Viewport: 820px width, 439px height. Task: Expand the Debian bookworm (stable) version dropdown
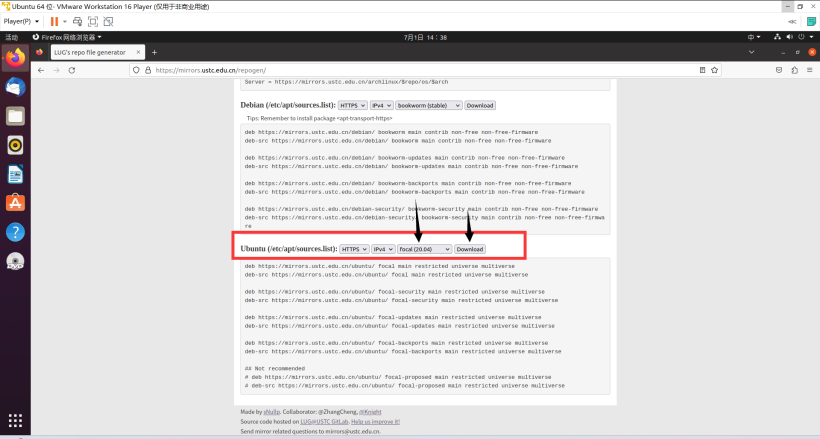click(428, 105)
